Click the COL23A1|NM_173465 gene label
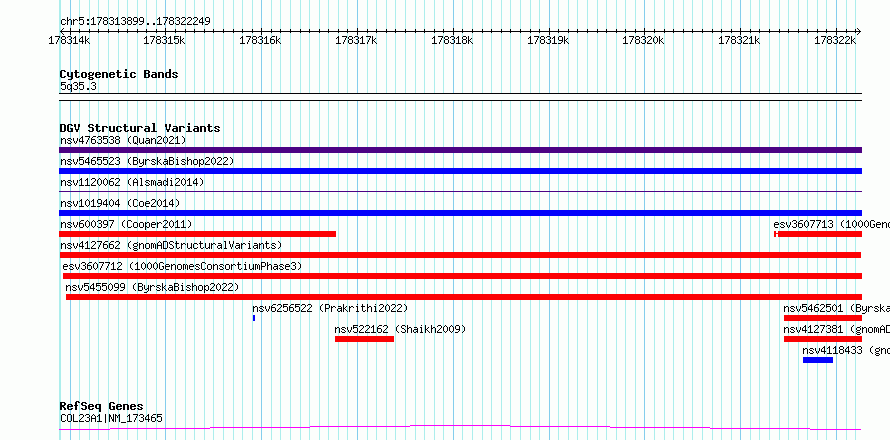Viewport: 890px width, 440px height. (x=111, y=418)
